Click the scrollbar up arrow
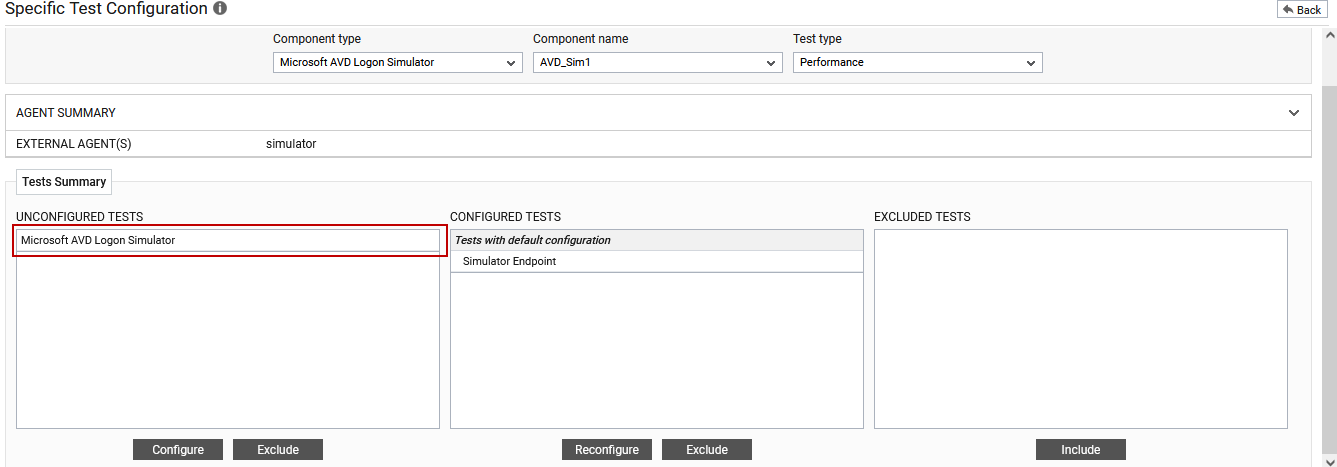Screen dimensions: 1337x467 point(1329,35)
